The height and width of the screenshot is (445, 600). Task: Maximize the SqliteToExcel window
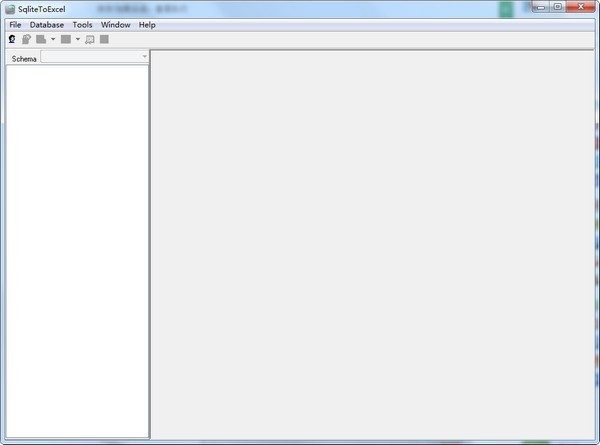[557, 7]
